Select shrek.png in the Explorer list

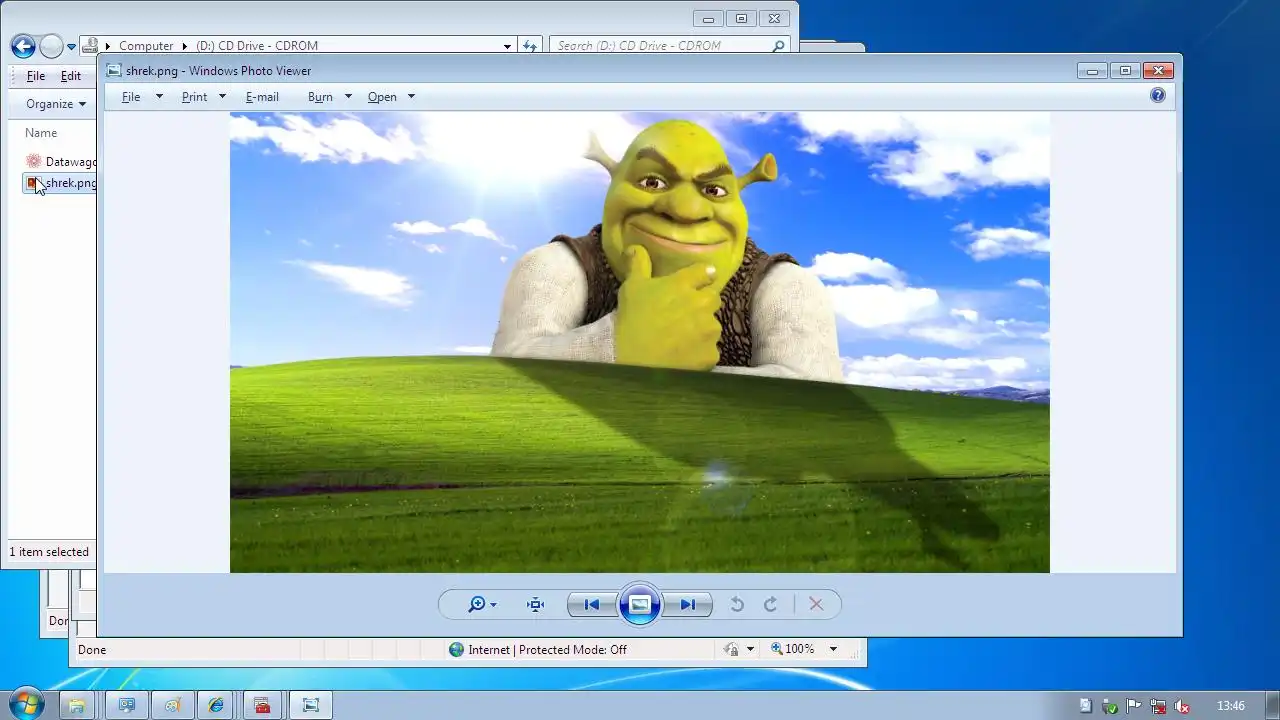pyautogui.click(x=61, y=183)
